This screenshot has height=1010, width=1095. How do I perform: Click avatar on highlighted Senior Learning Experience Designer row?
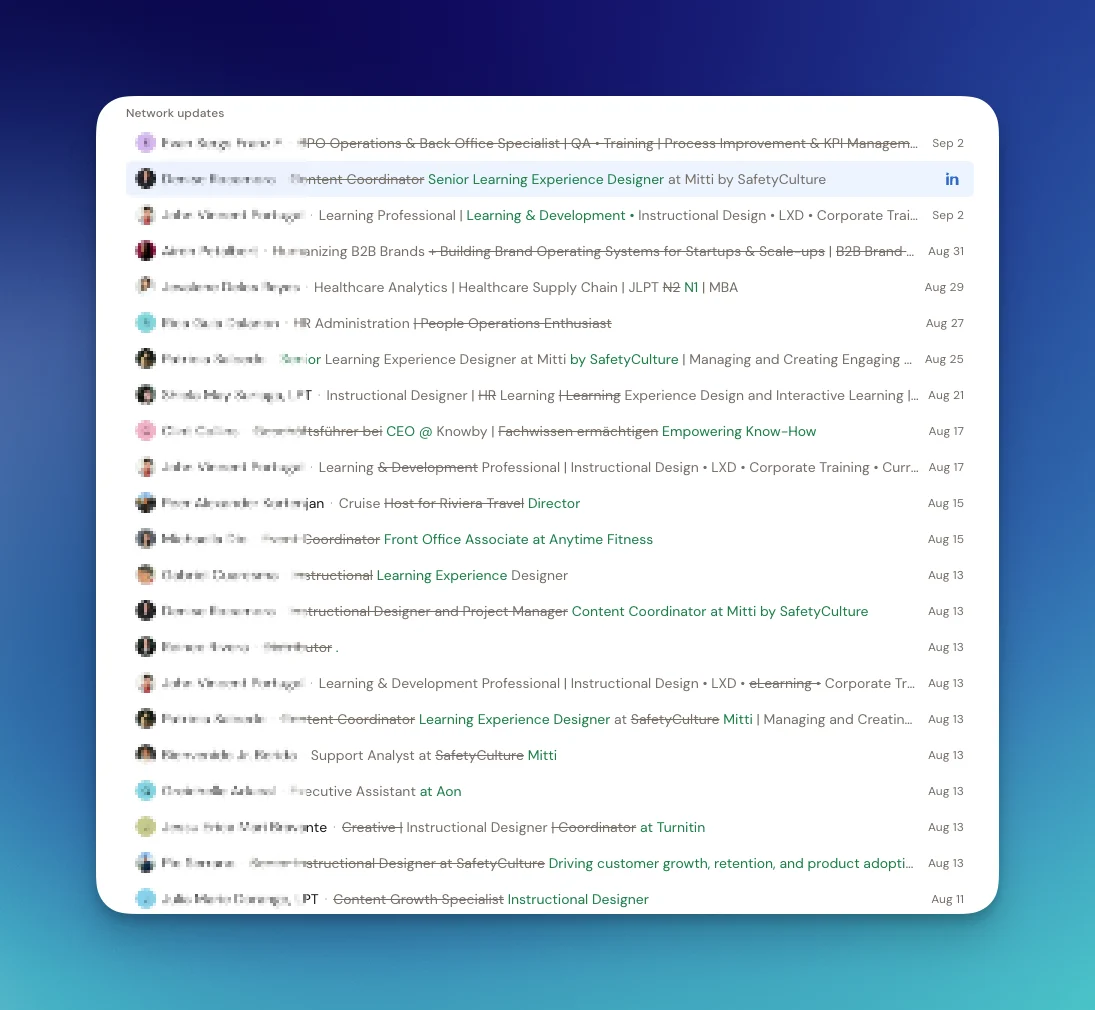pyautogui.click(x=145, y=179)
